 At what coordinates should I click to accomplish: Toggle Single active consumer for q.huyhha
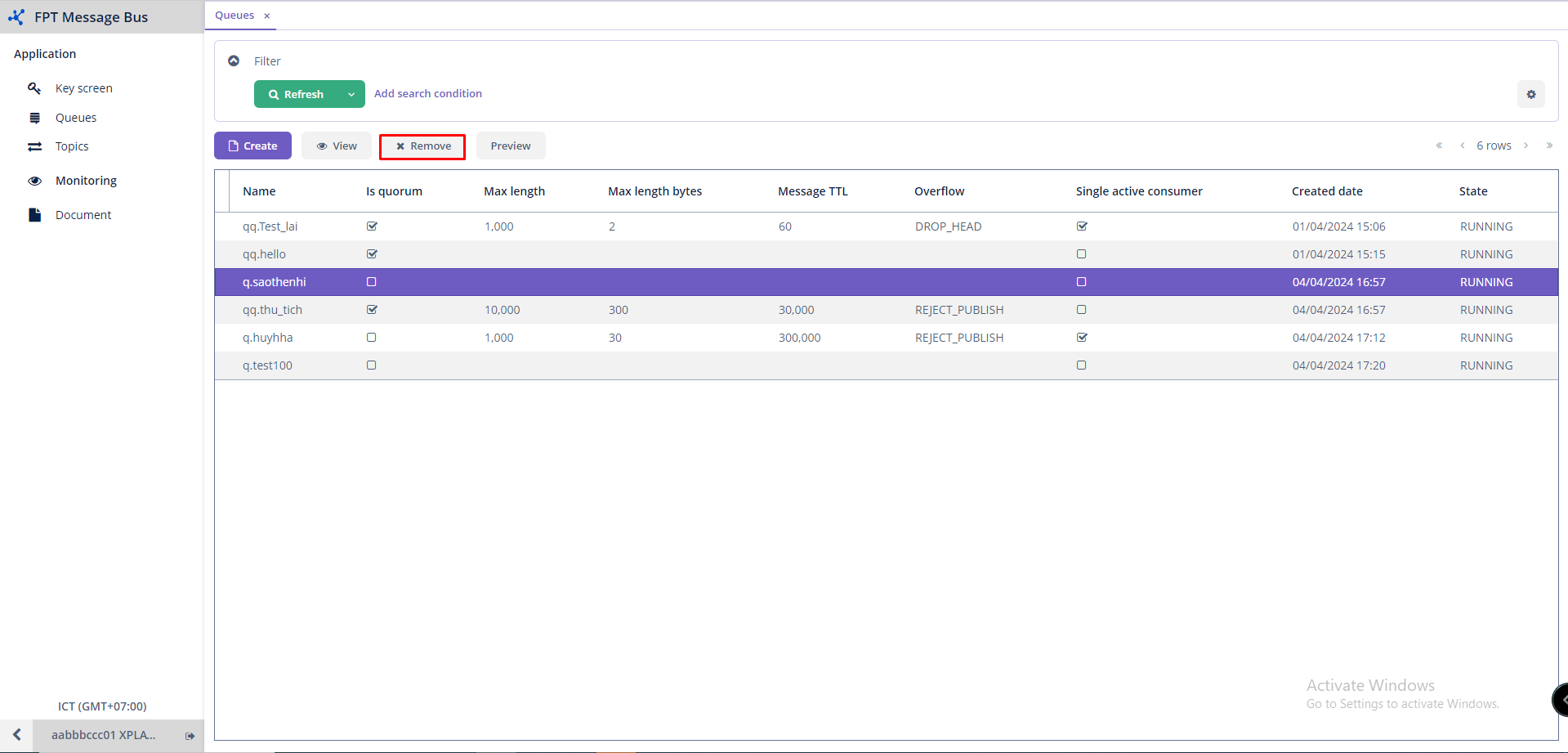point(1082,338)
